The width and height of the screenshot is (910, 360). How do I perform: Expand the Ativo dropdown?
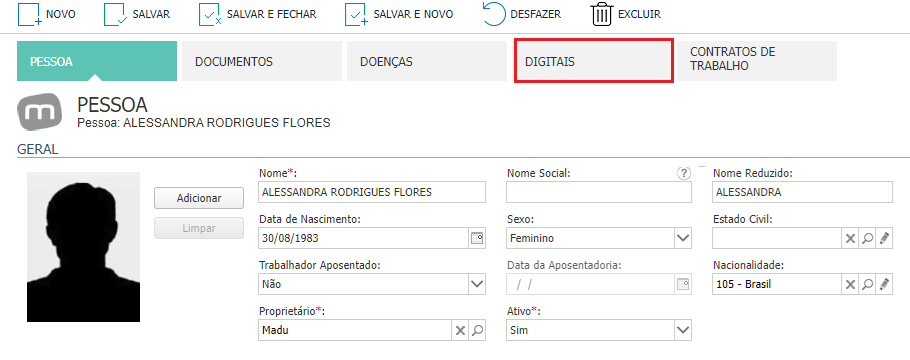pos(683,330)
